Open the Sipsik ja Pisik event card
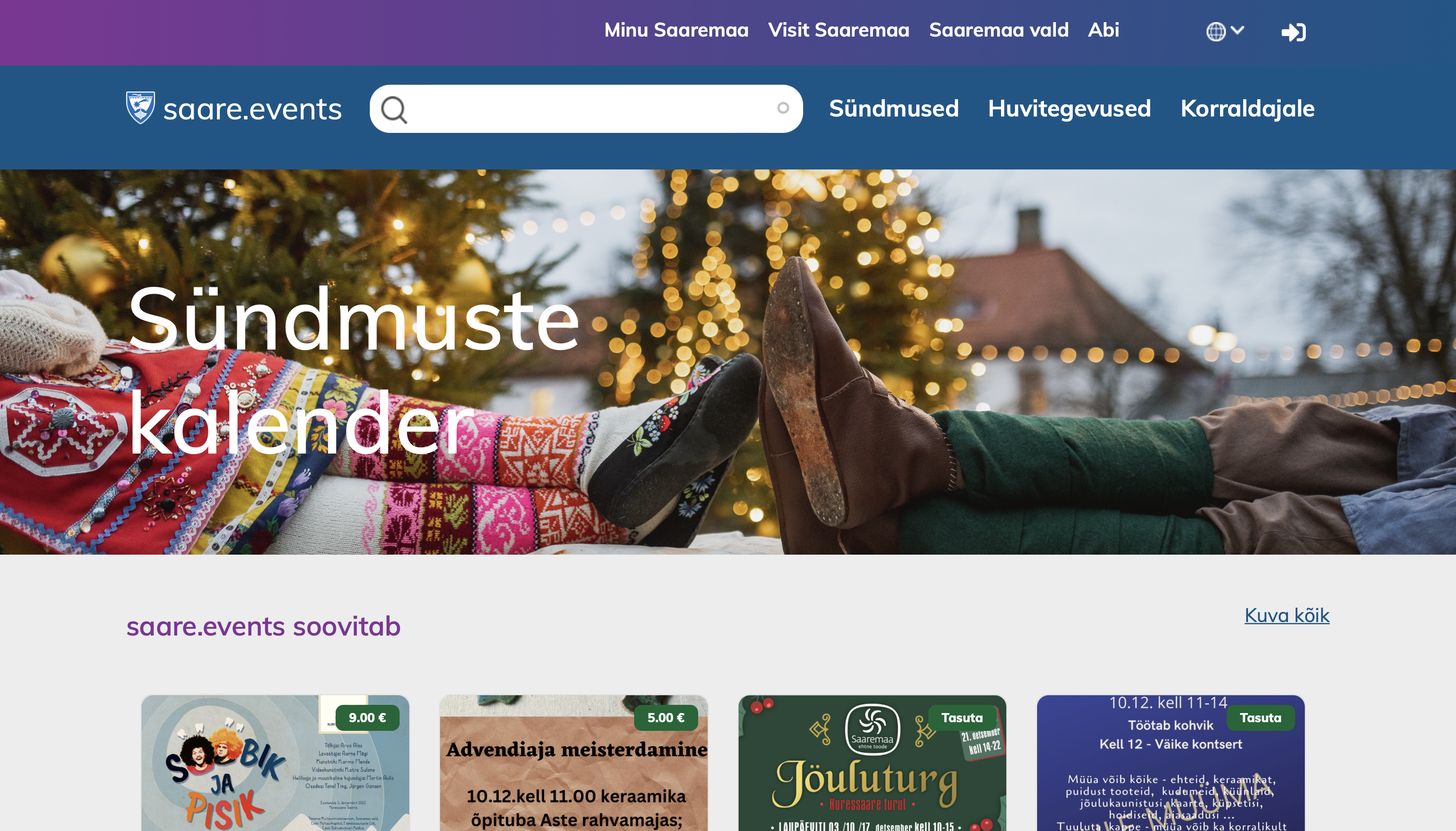1456x831 pixels. point(275,763)
